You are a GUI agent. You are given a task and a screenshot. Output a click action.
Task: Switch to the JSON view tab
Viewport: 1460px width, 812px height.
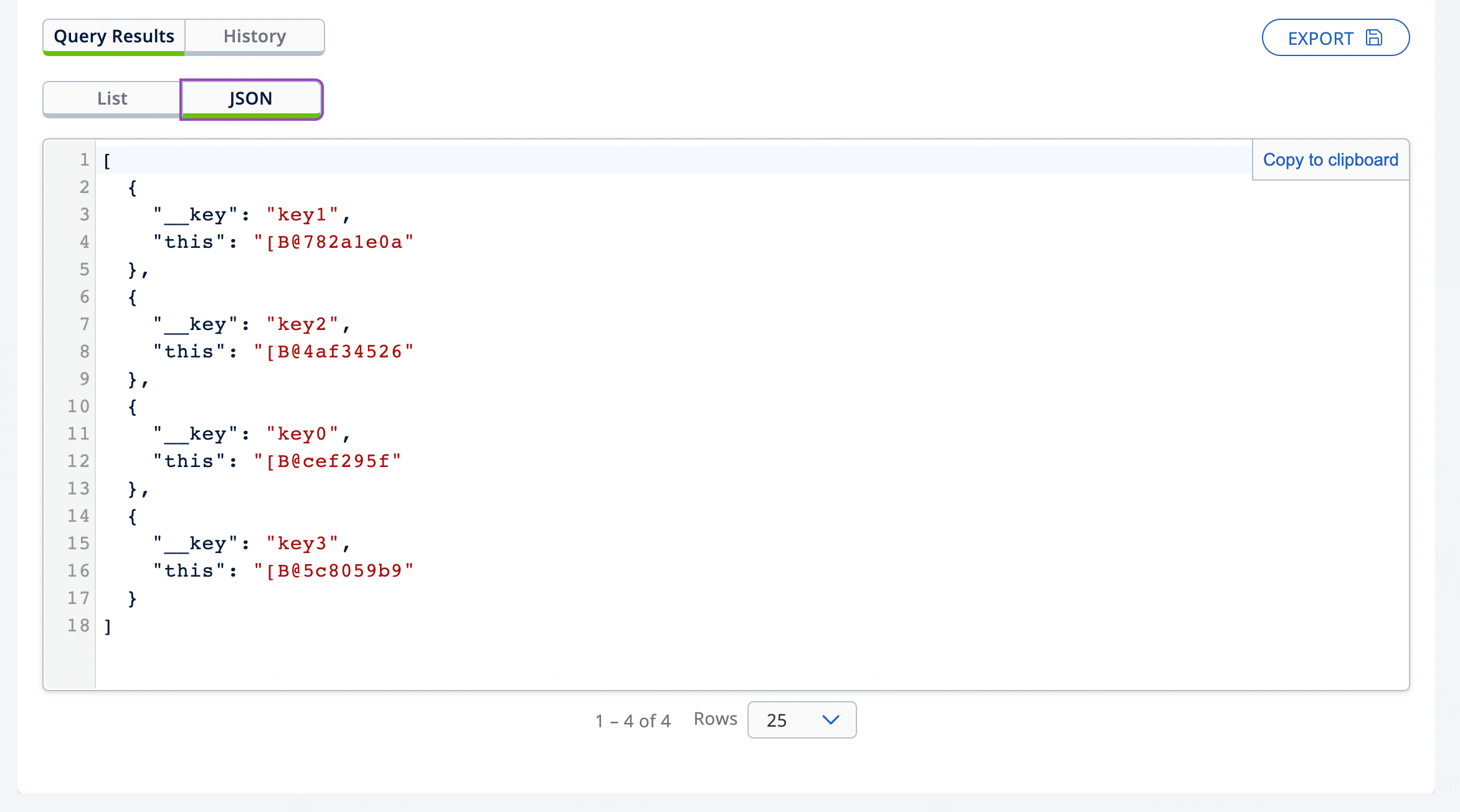(251, 97)
